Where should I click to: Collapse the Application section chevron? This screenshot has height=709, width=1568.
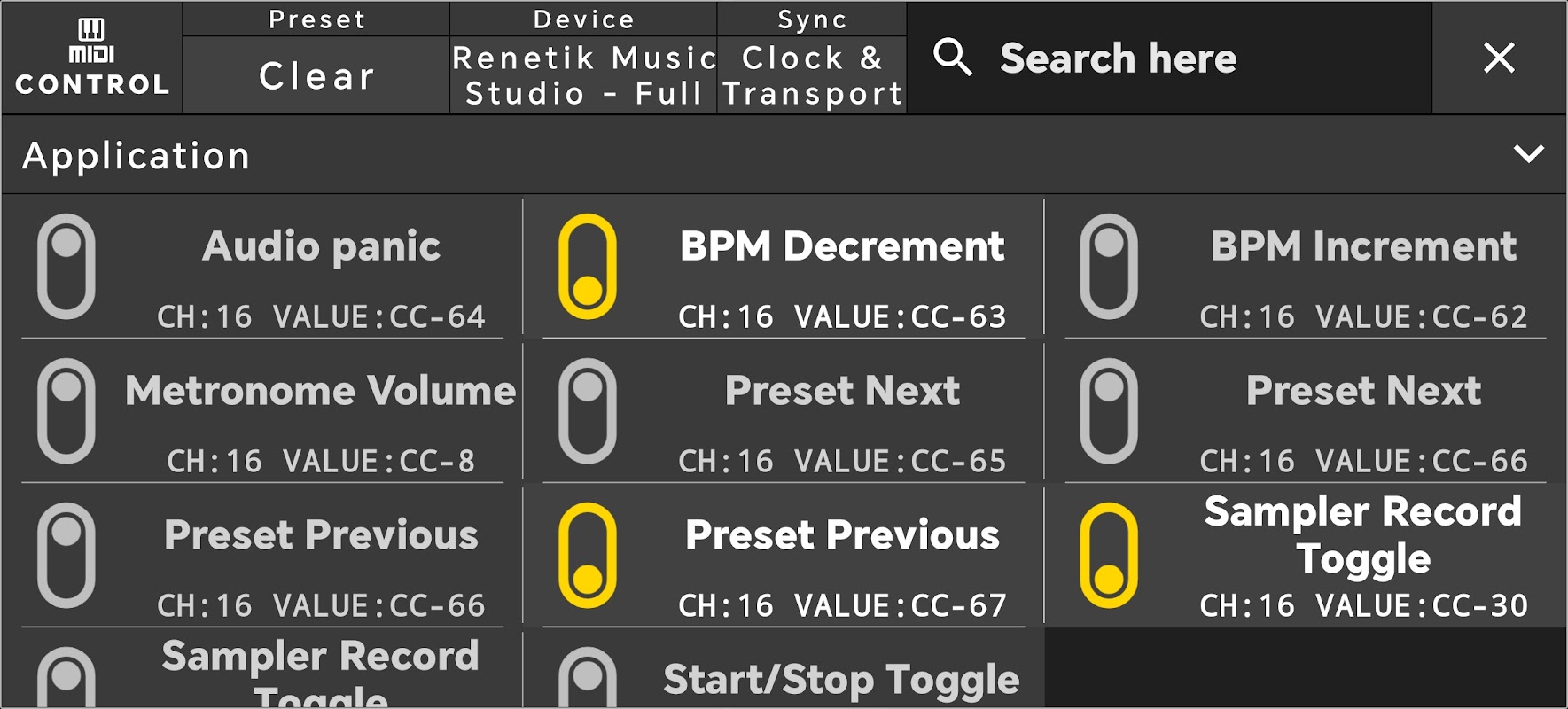(x=1529, y=154)
